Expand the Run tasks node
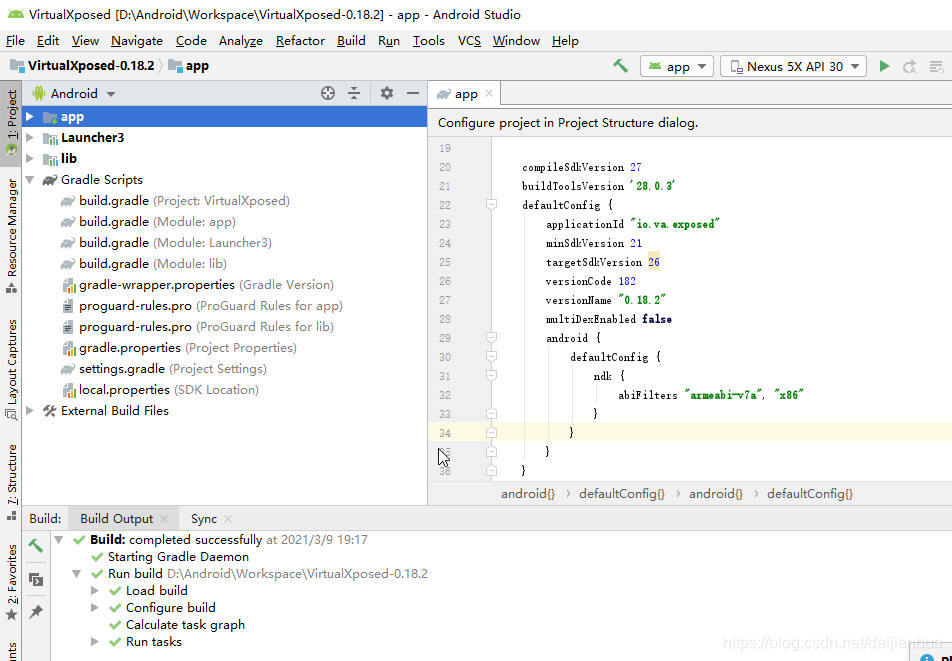The image size is (952, 661). pos(95,642)
